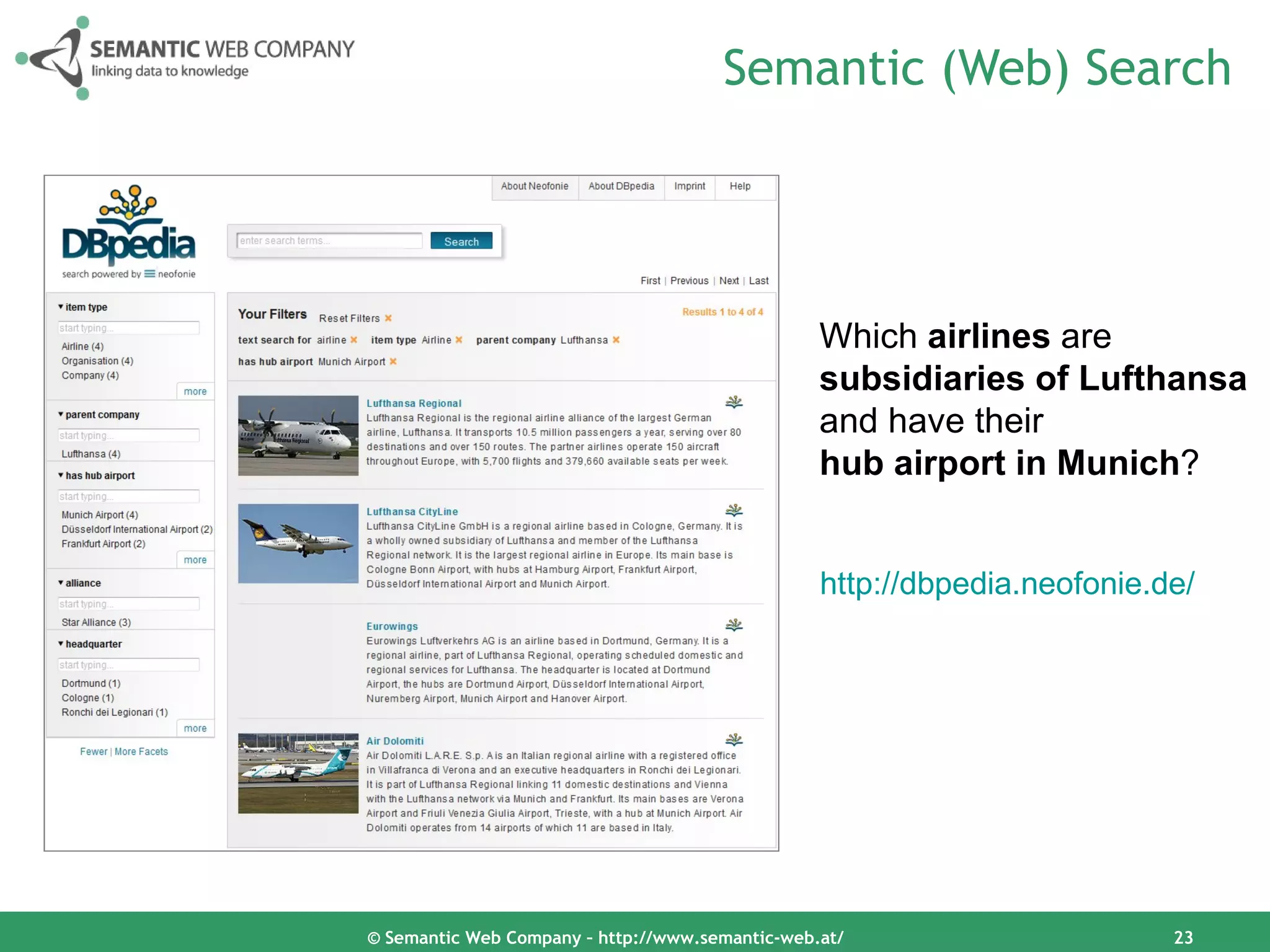
Task: Remove the Munich Airport hub filter
Action: 393,361
